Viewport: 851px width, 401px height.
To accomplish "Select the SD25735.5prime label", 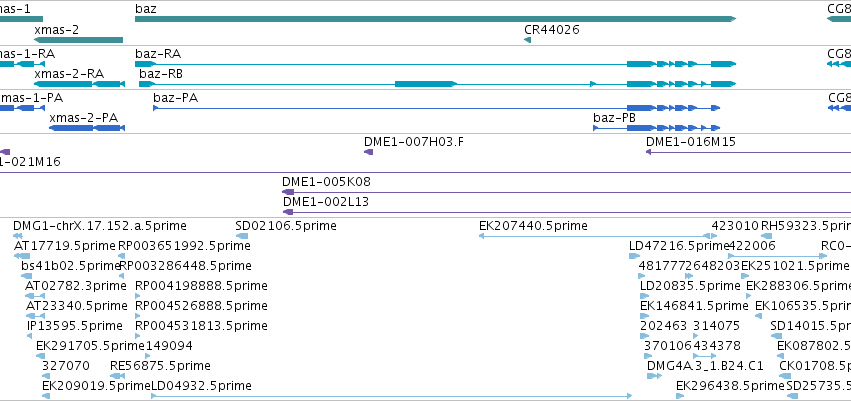I will pyautogui.click(x=818, y=386).
